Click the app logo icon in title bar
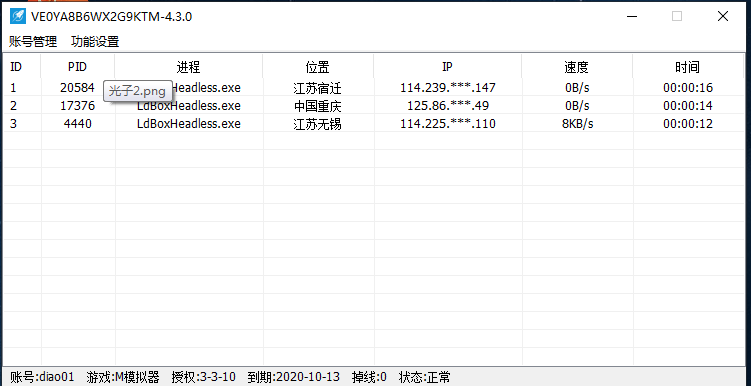The image size is (751, 386). click(x=18, y=16)
